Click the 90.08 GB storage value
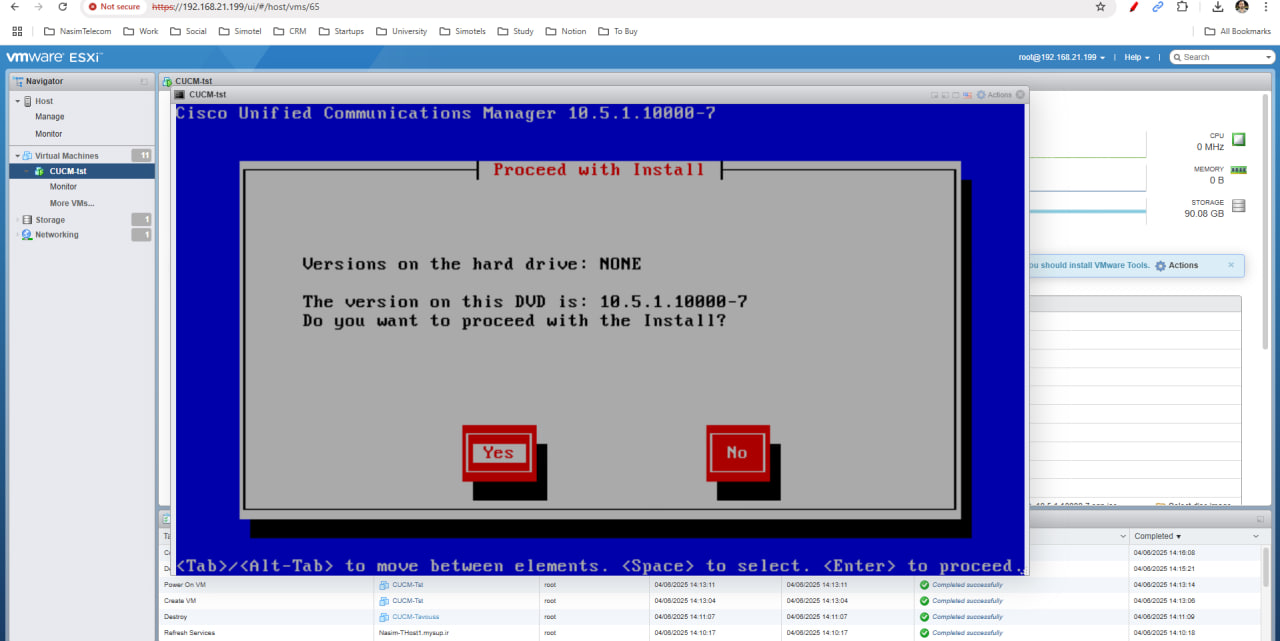 (1204, 214)
